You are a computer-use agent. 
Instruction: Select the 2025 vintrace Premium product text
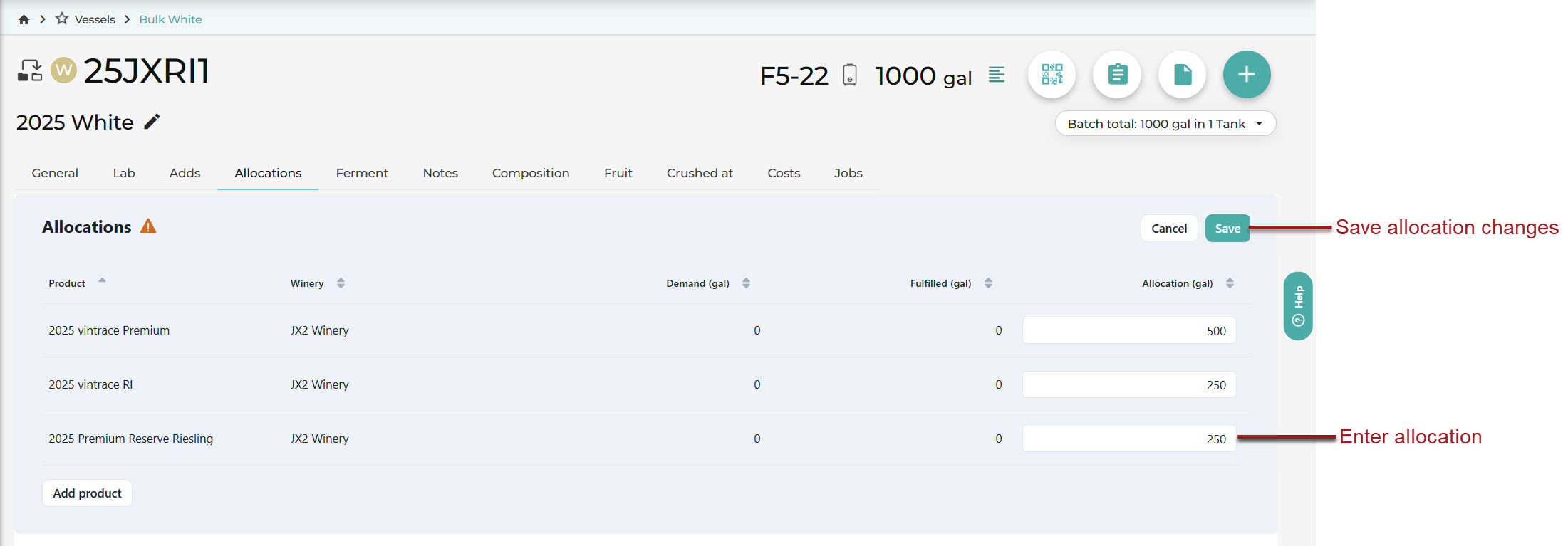pos(109,330)
